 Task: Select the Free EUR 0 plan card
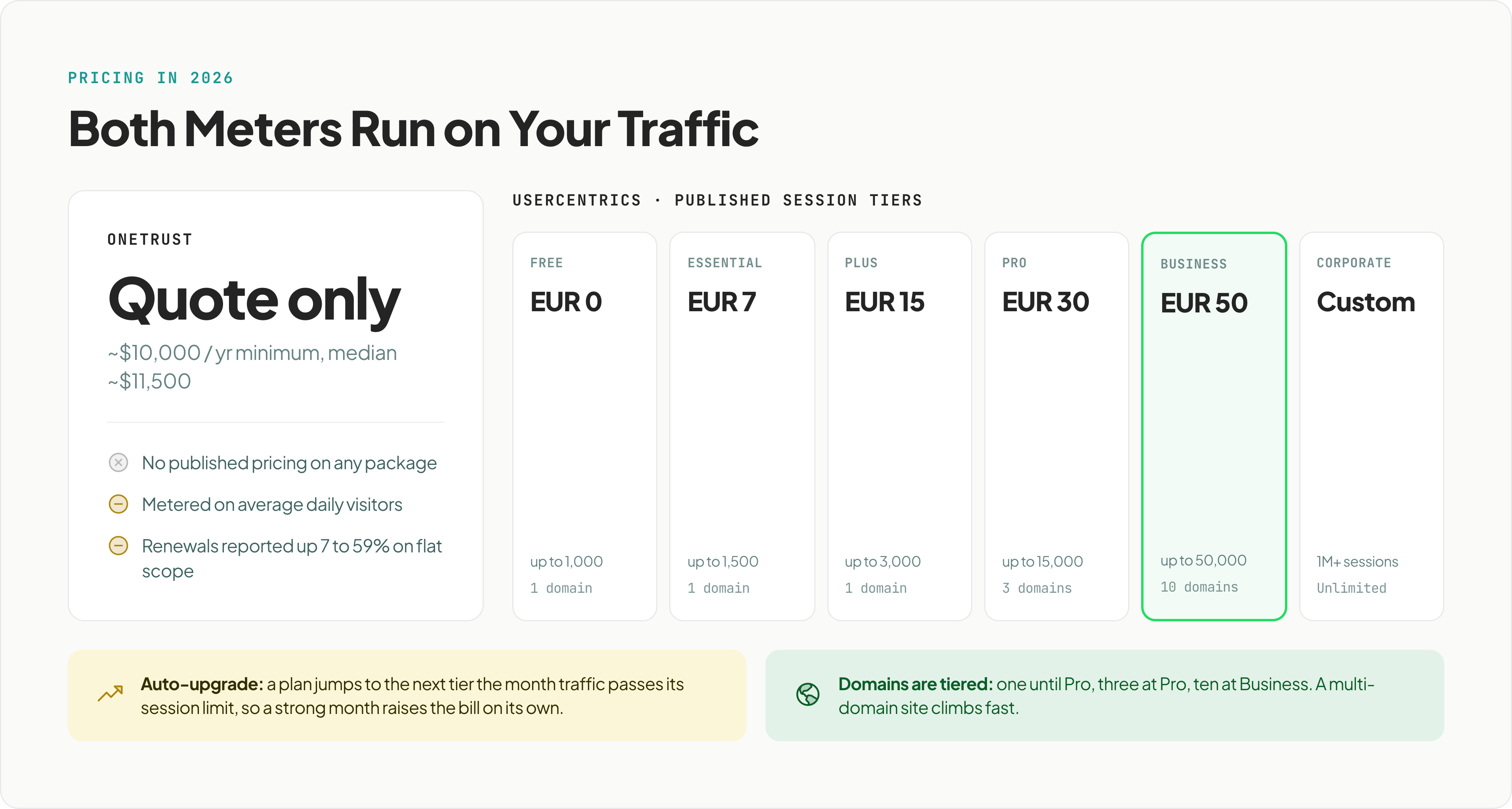tap(584, 426)
